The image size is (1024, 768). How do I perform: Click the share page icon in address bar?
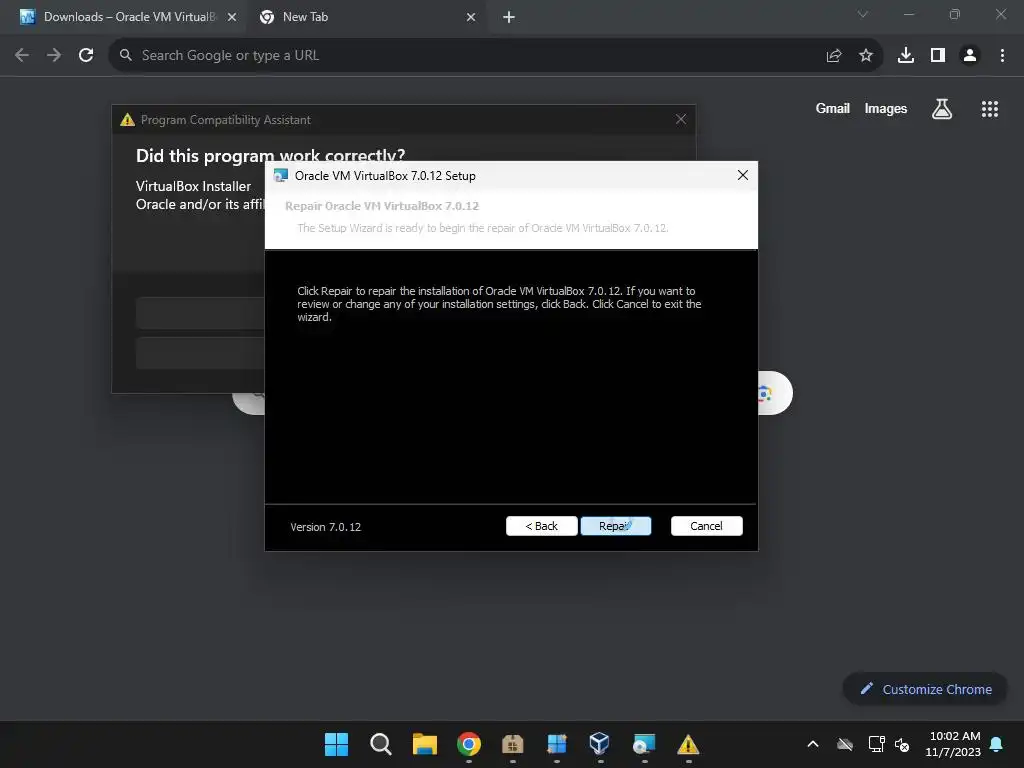pos(833,56)
